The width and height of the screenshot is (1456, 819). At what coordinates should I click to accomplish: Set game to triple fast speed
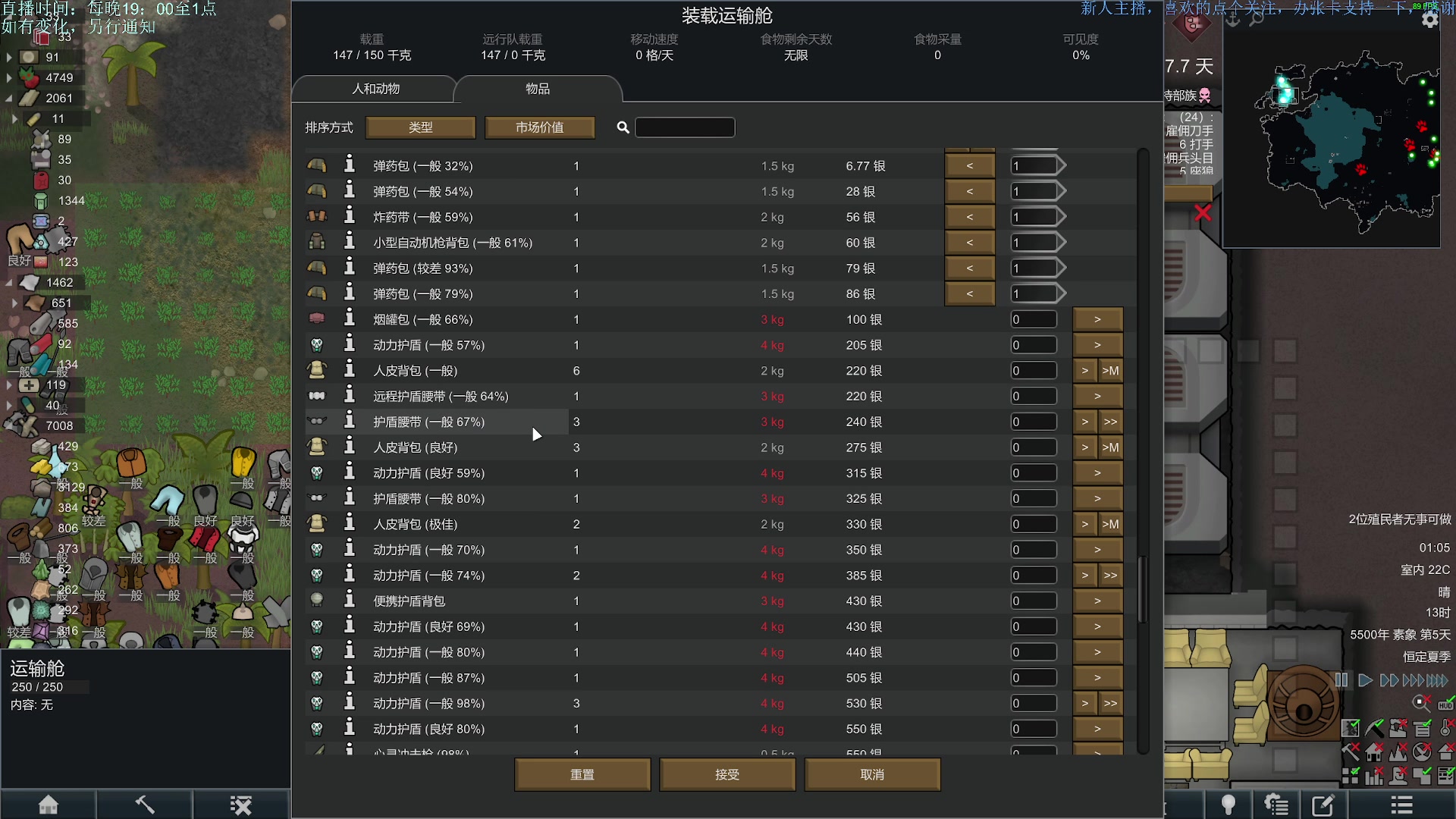[x=1414, y=680]
